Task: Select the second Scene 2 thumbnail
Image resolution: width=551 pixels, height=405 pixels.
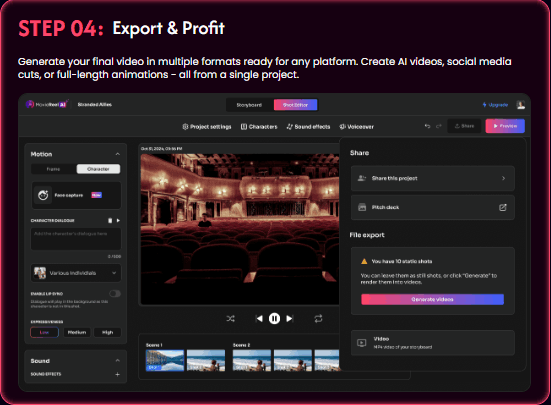Action: tap(293, 360)
